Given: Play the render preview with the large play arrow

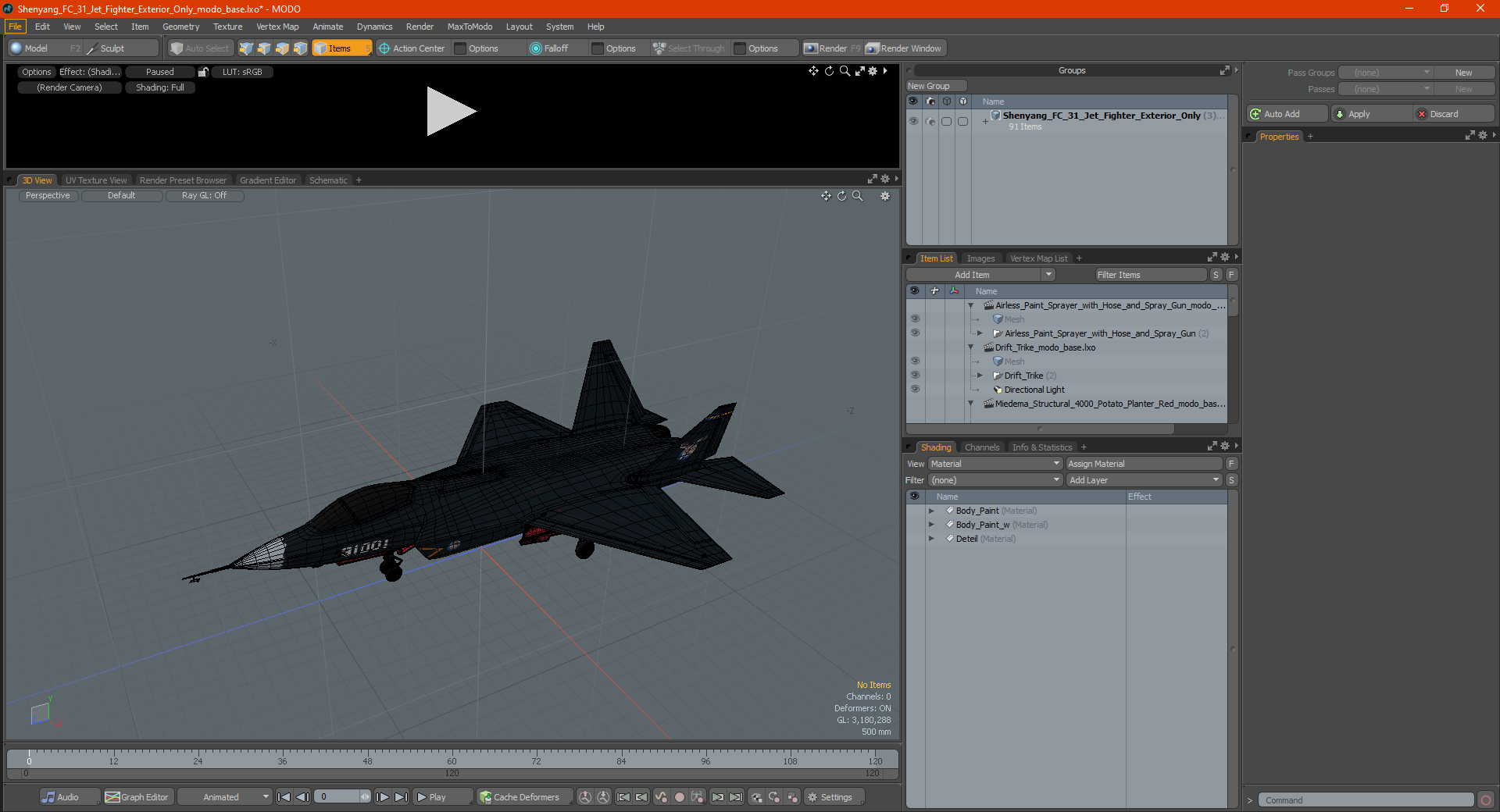Looking at the screenshot, I should (451, 112).
